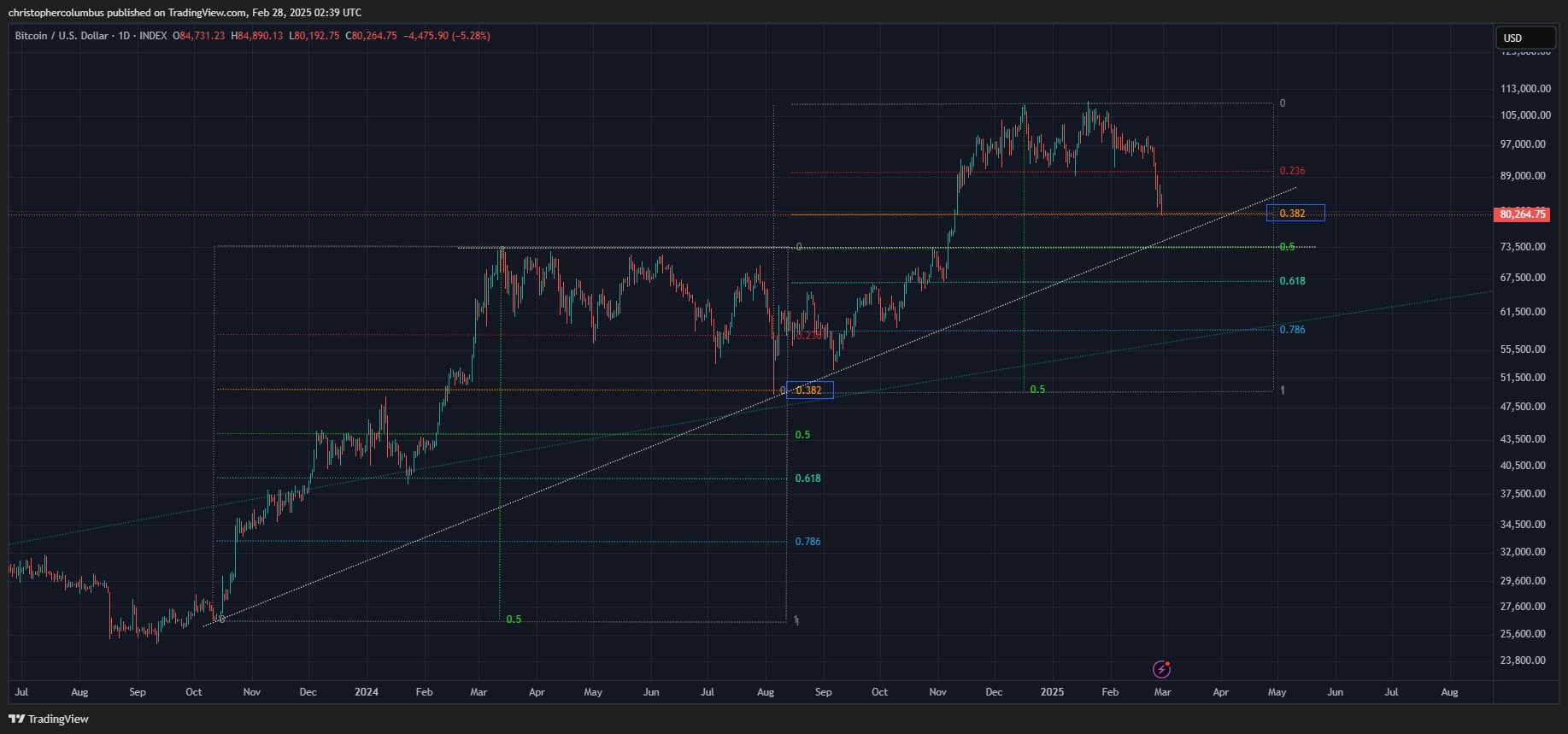Open the USD currency selector

[1524, 38]
